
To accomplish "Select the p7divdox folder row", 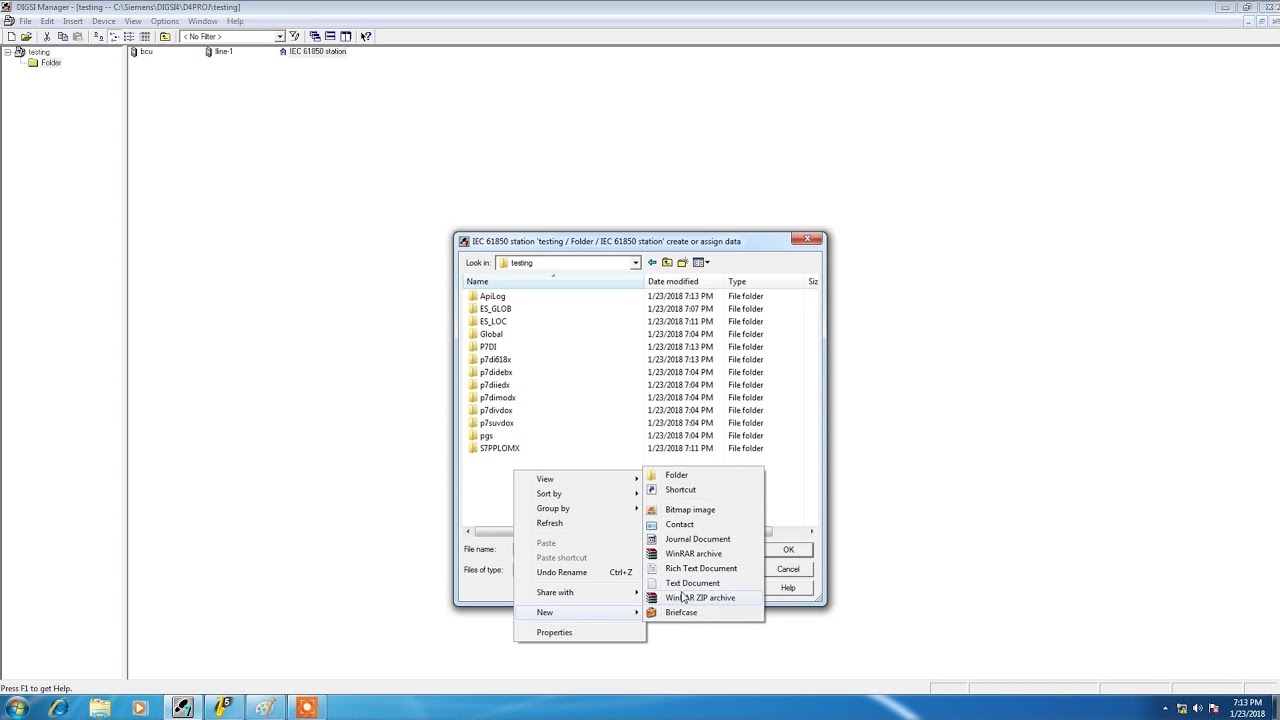I will [640, 411].
